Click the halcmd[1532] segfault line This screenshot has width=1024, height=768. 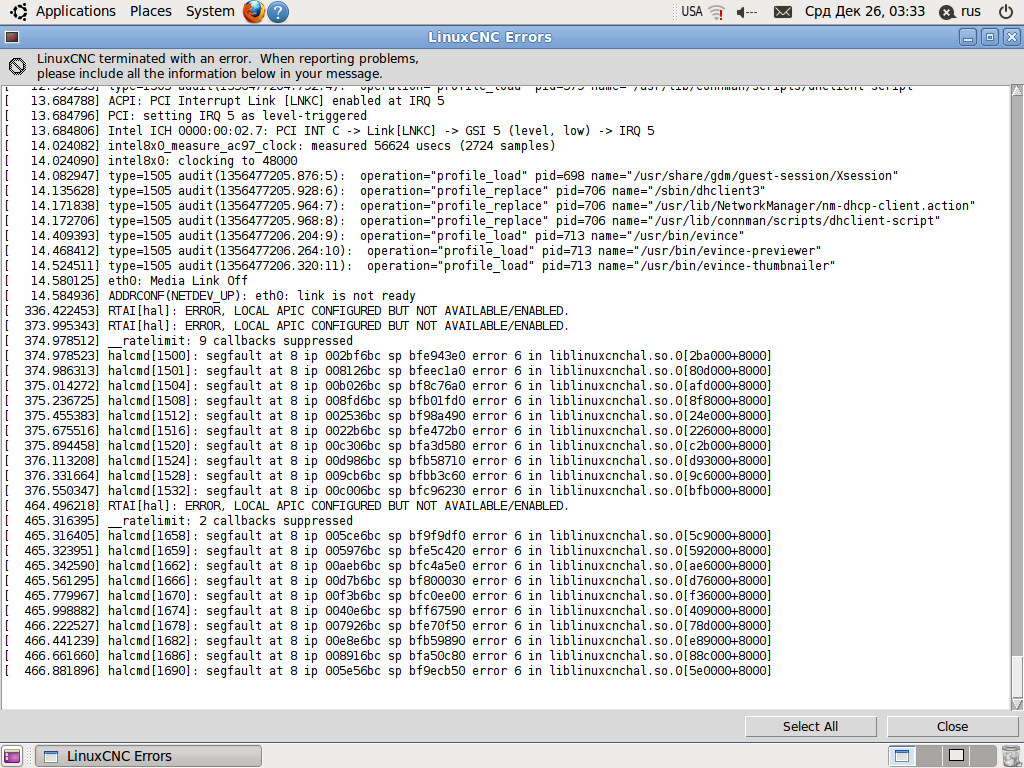coord(388,490)
